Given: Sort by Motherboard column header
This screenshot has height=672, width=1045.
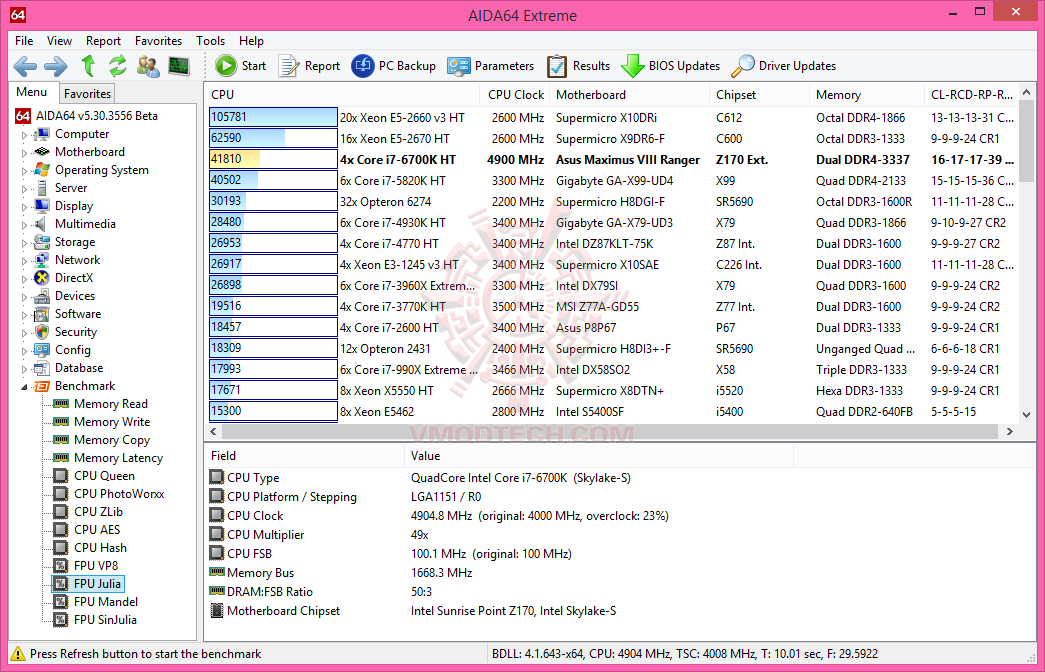Looking at the screenshot, I should pos(629,95).
